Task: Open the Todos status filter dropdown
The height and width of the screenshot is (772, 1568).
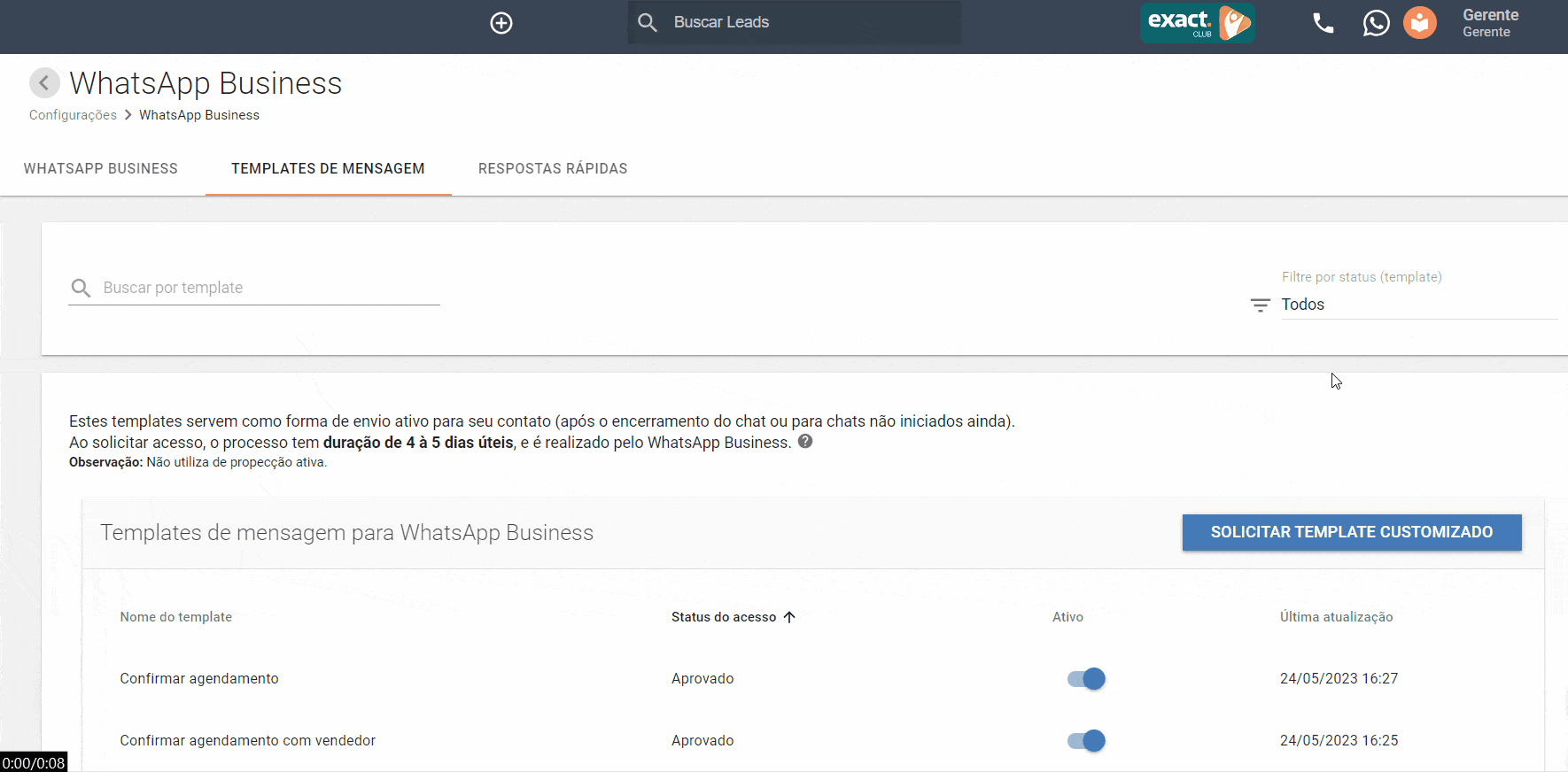Action: (x=1417, y=305)
